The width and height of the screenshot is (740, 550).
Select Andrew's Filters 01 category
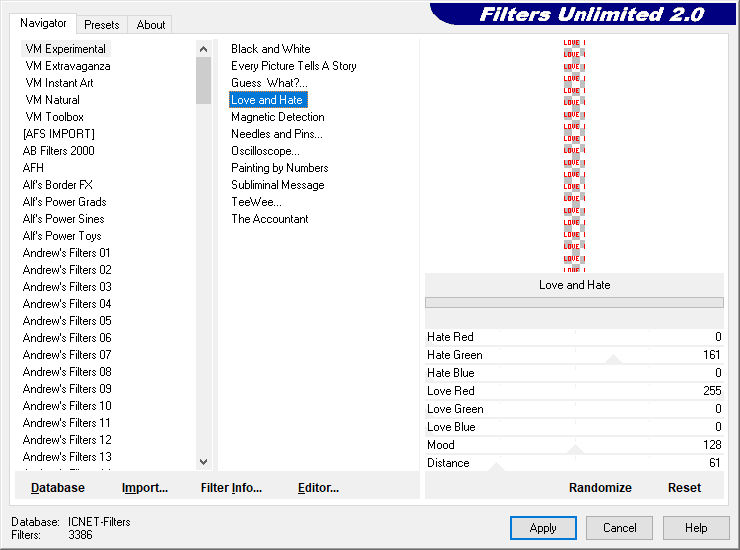[67, 253]
